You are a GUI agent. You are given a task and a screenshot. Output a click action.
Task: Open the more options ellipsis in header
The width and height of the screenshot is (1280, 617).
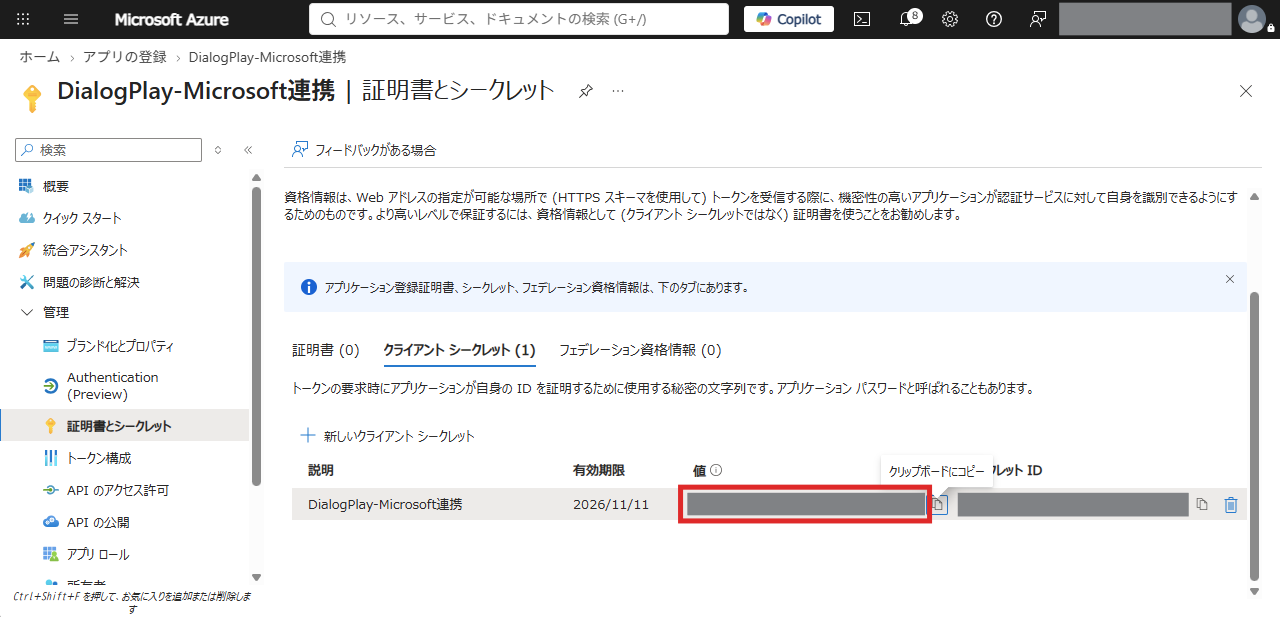click(x=618, y=91)
